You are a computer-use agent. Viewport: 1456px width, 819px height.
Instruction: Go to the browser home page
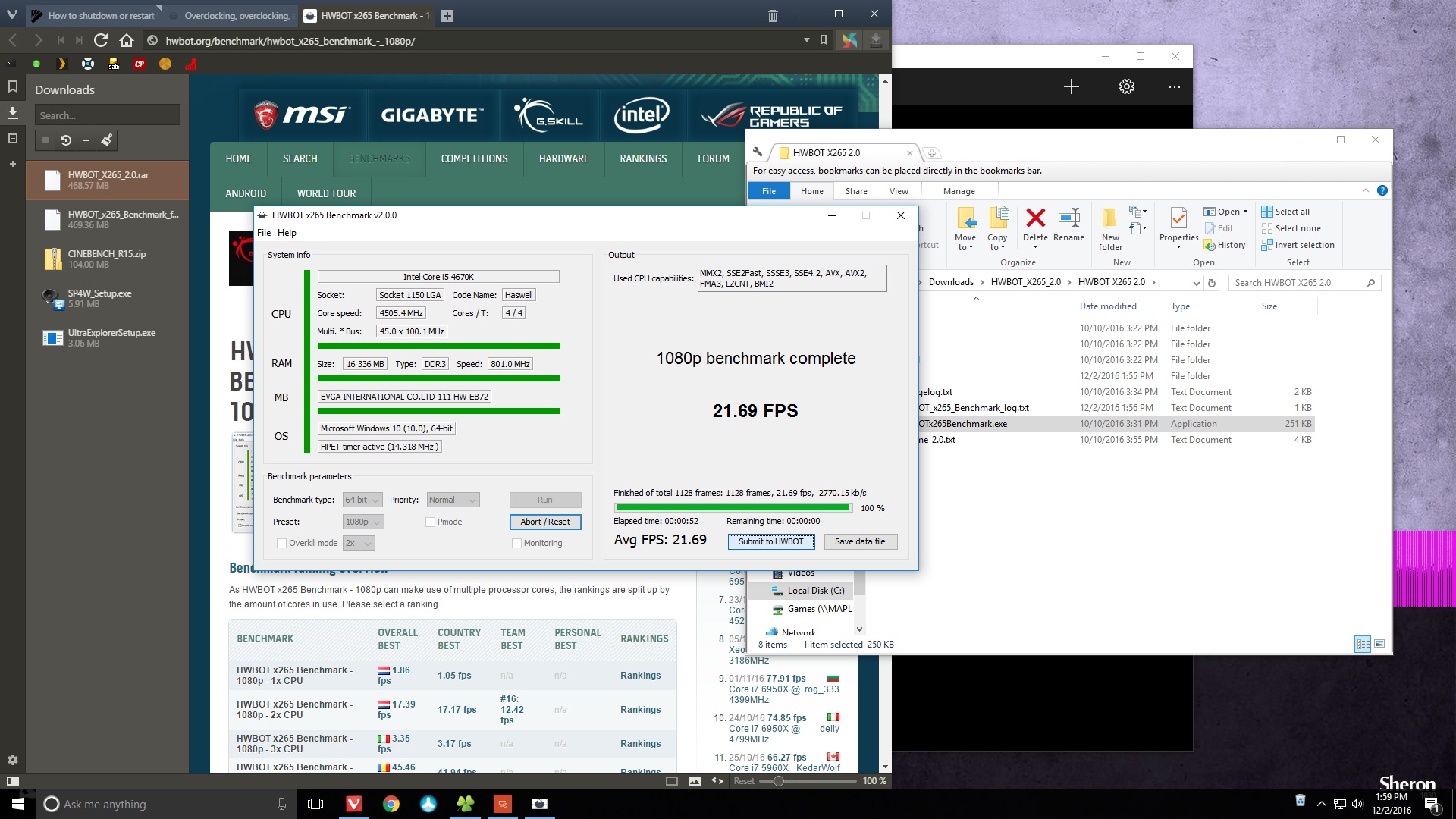pyautogui.click(x=127, y=41)
